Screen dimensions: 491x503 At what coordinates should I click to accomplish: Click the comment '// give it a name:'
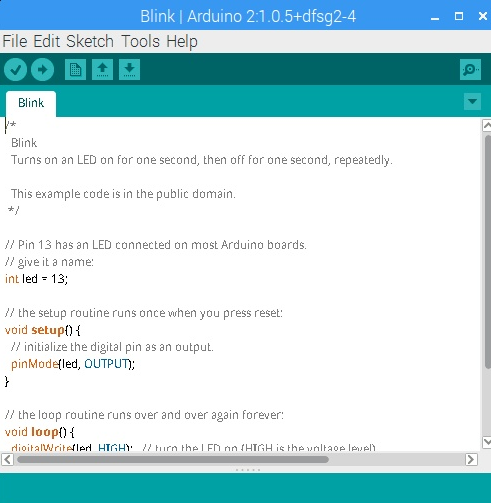pos(49,262)
